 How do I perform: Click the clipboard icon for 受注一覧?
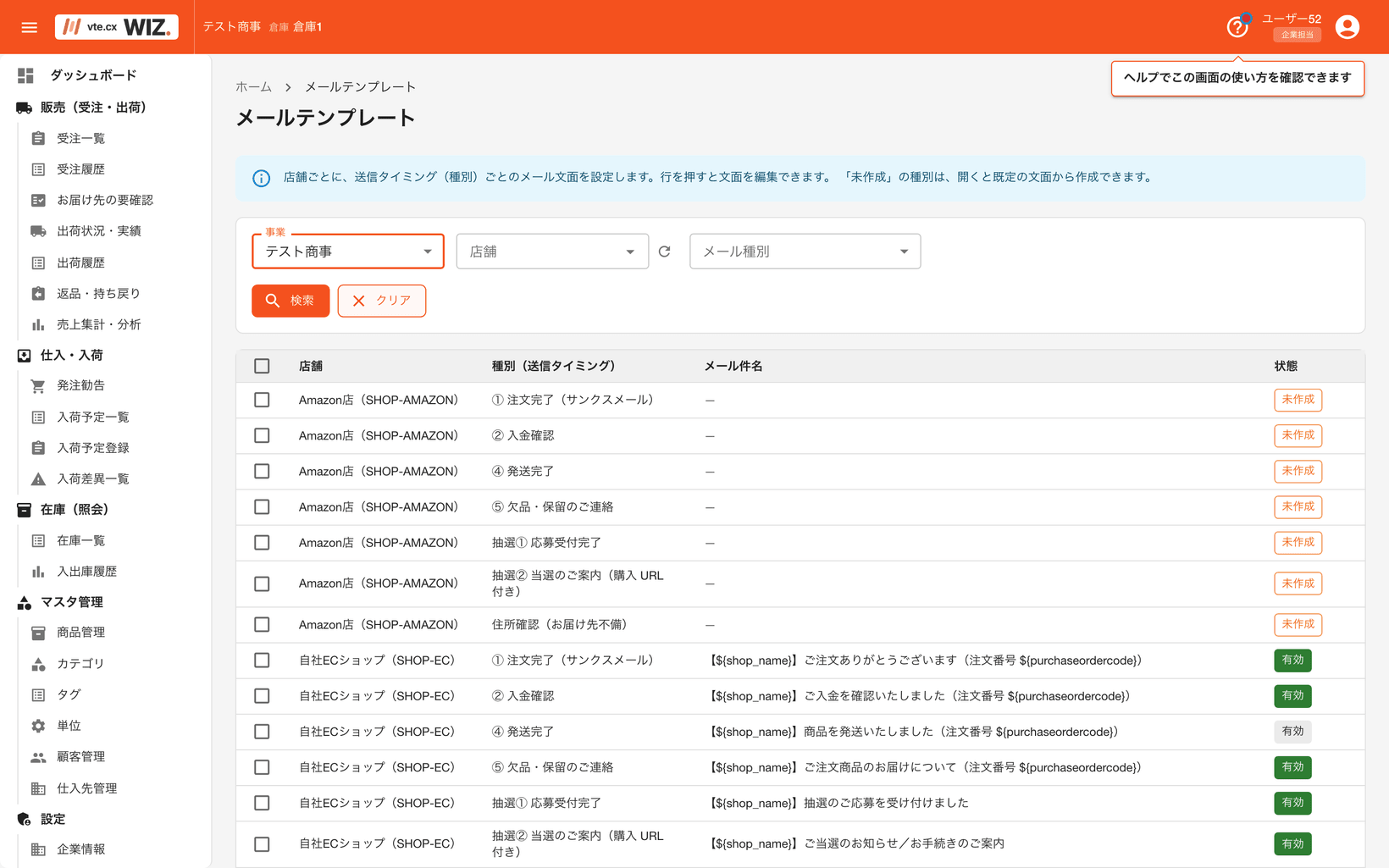[38, 138]
